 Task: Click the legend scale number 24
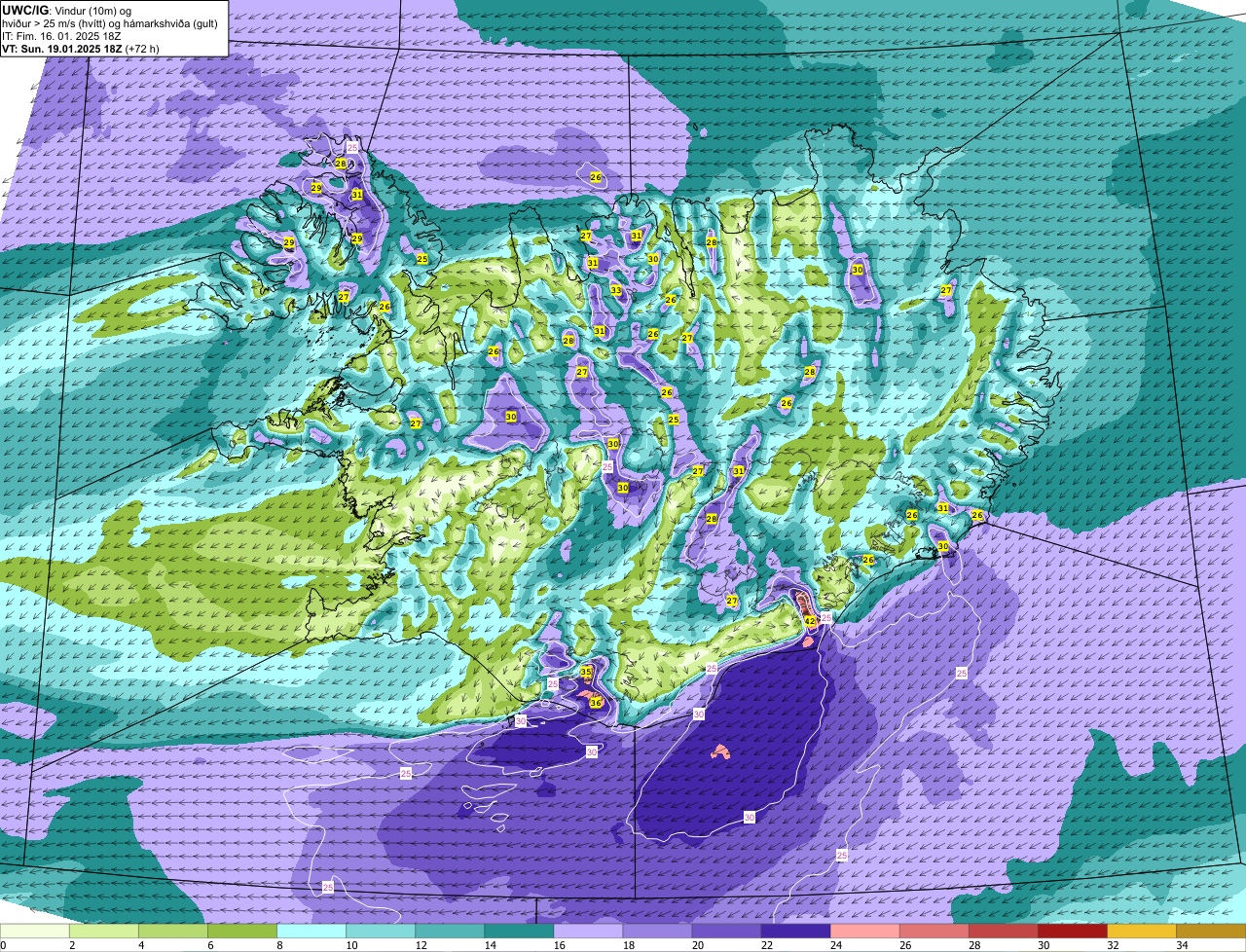click(x=836, y=945)
